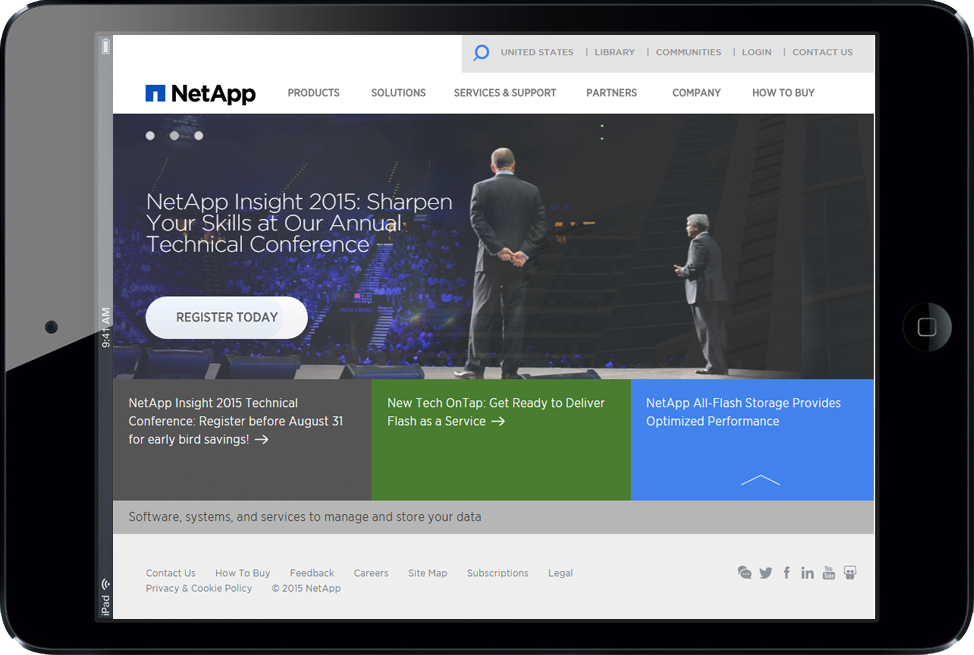Click the hero headline NetApp Insight 2015

point(299,223)
